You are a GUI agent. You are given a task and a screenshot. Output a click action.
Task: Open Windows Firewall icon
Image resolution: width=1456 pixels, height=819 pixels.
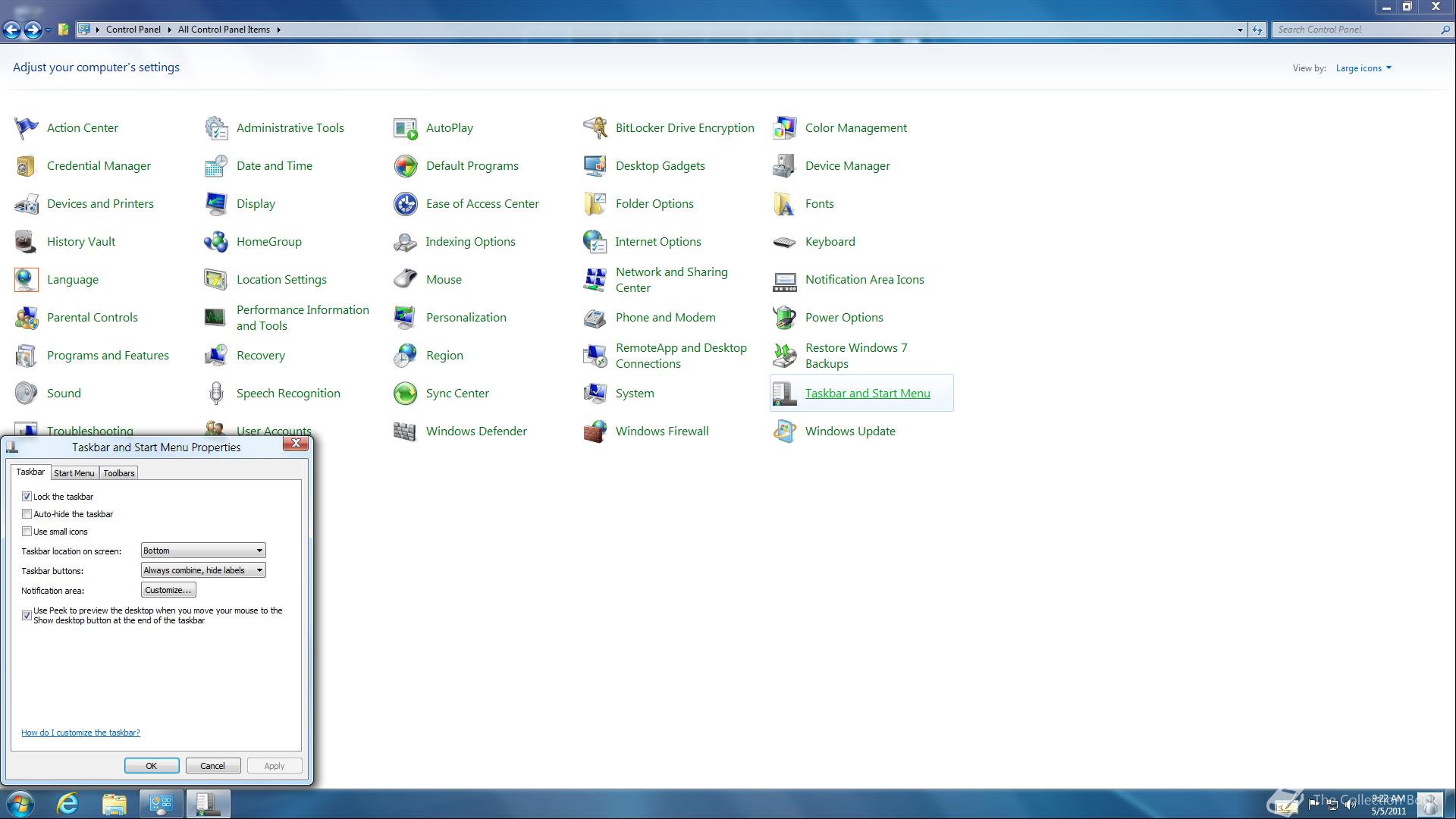coord(595,431)
